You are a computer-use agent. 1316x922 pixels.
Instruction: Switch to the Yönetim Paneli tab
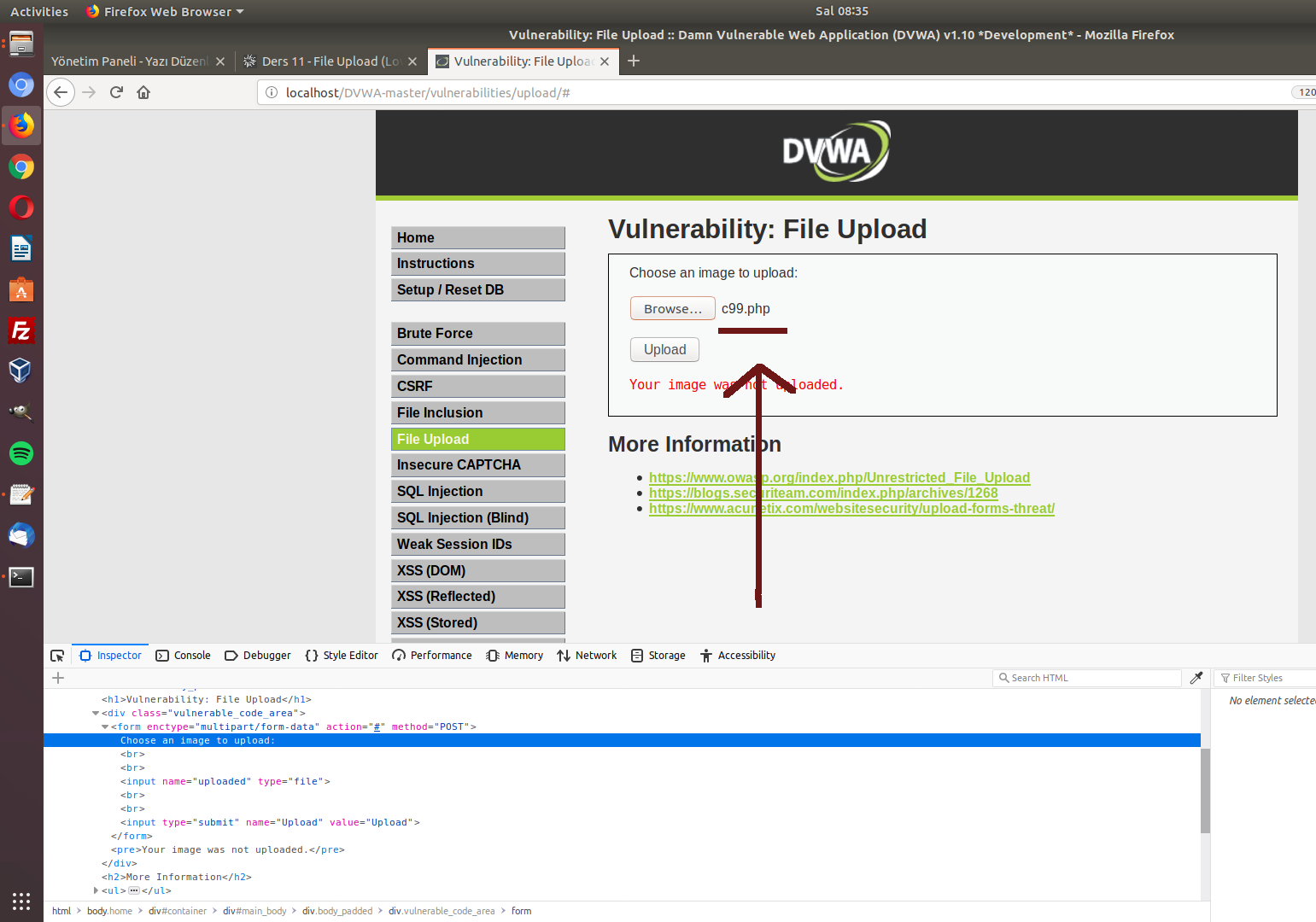point(130,61)
